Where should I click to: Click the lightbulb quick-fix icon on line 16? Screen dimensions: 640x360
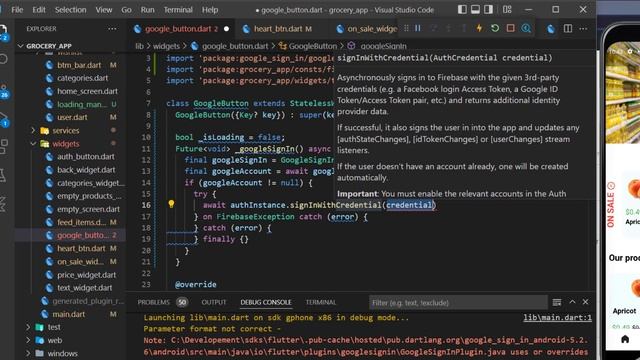pos(171,204)
